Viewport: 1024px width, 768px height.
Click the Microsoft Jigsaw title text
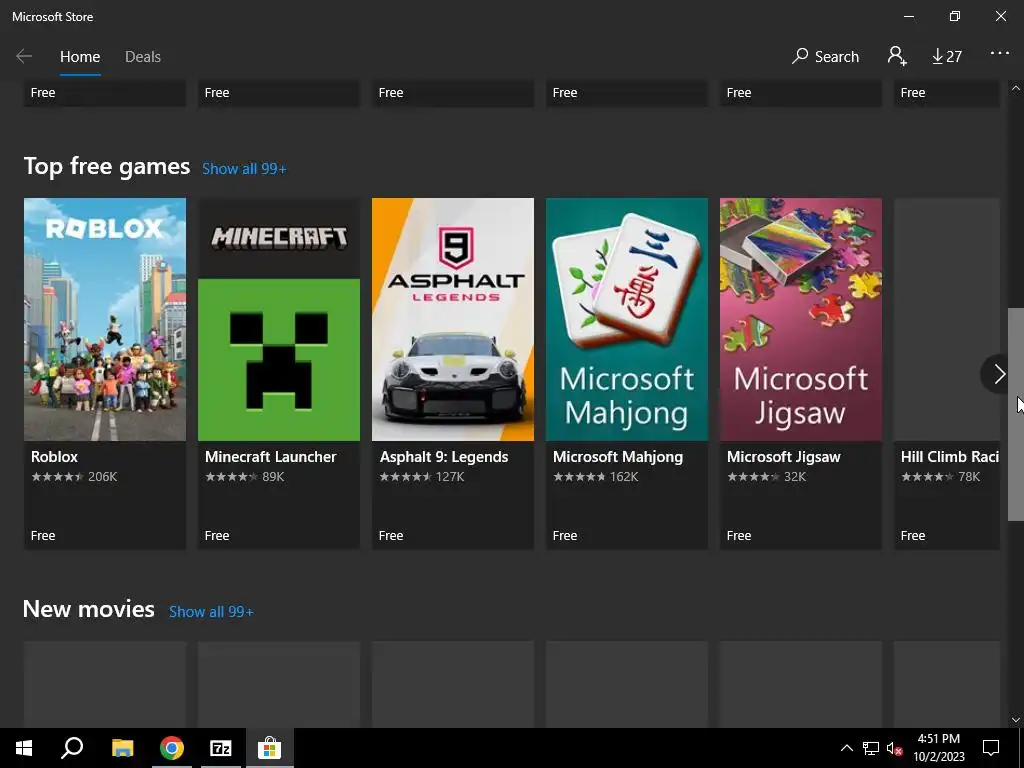point(784,456)
